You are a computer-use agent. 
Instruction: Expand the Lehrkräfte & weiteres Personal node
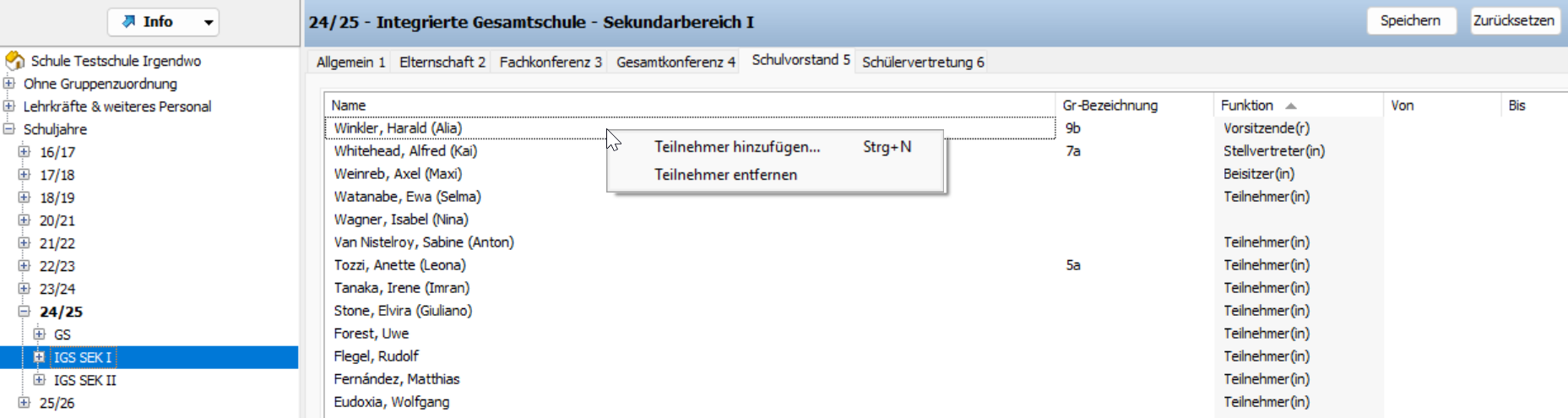[x=9, y=106]
